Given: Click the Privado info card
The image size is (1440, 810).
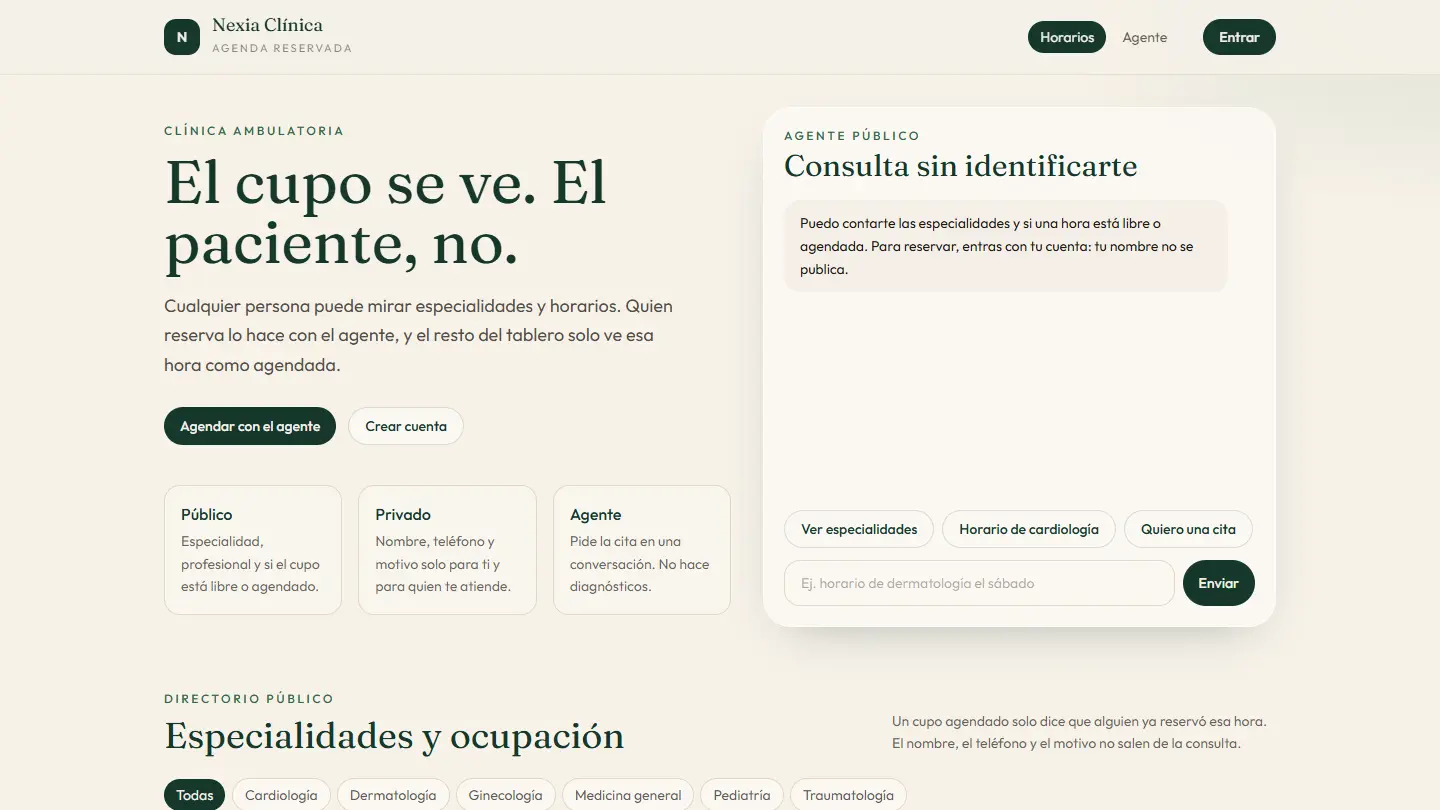Looking at the screenshot, I should pyautogui.click(x=447, y=550).
